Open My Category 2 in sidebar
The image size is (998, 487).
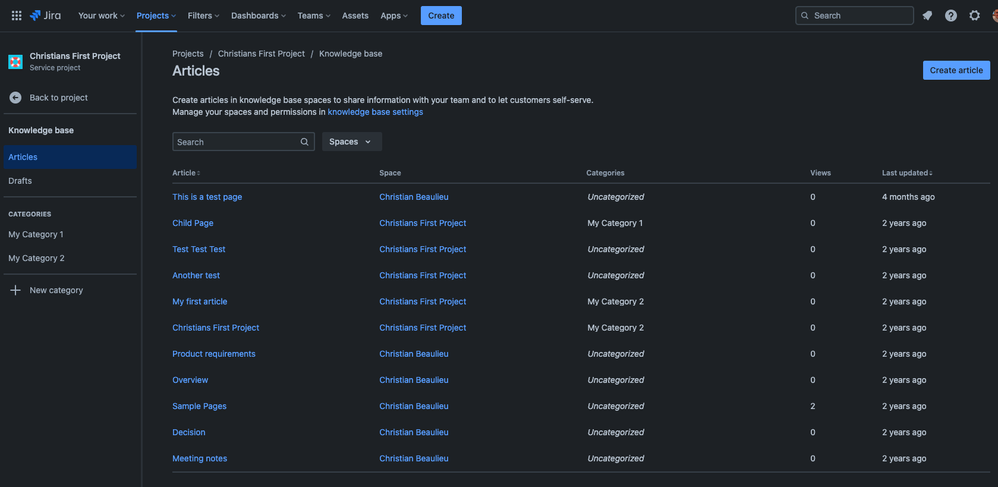click(70, 258)
